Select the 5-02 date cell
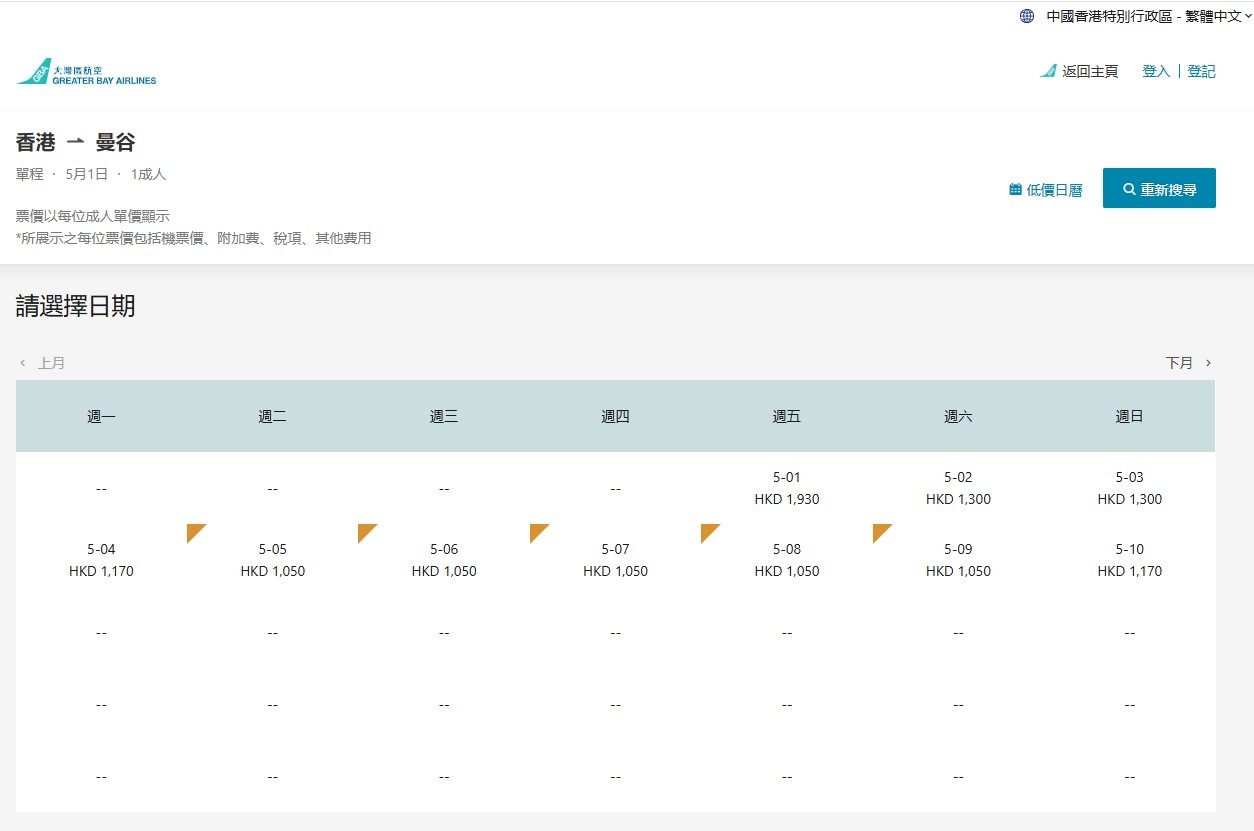Image resolution: width=1254 pixels, height=831 pixels. coord(958,488)
